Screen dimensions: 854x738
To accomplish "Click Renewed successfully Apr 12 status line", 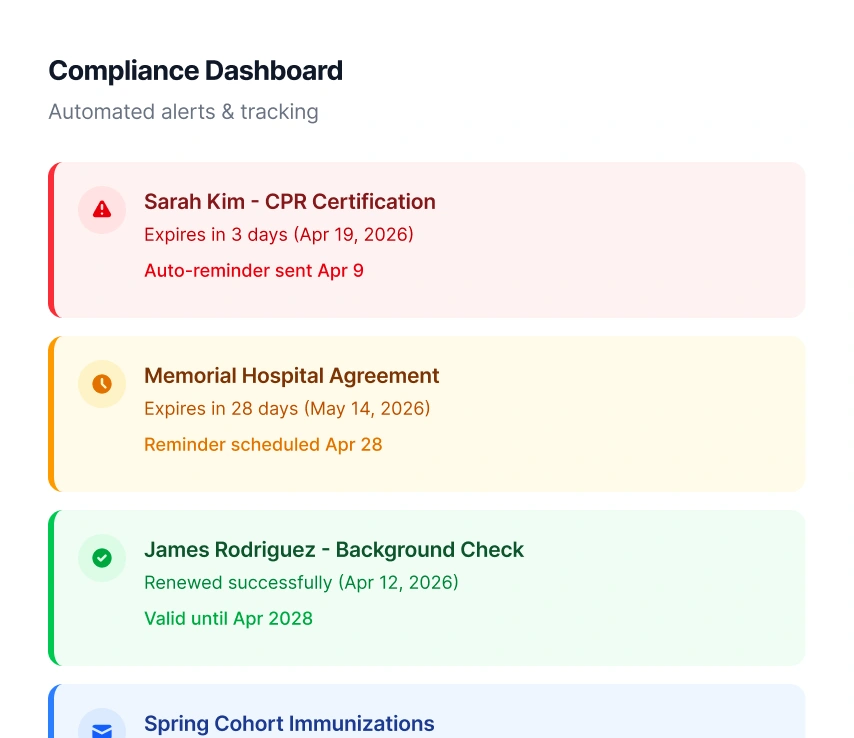I will pos(301,582).
